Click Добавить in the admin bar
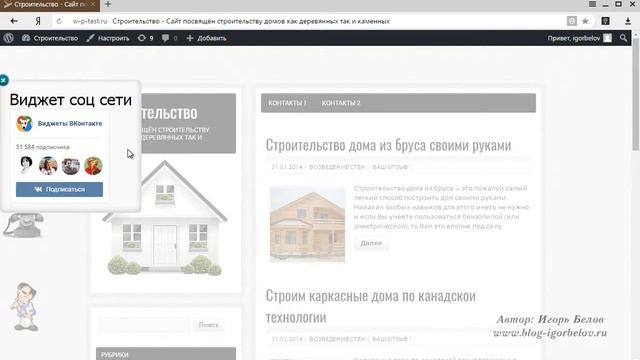Image resolution: width=640 pixels, height=360 pixels. pyautogui.click(x=206, y=38)
